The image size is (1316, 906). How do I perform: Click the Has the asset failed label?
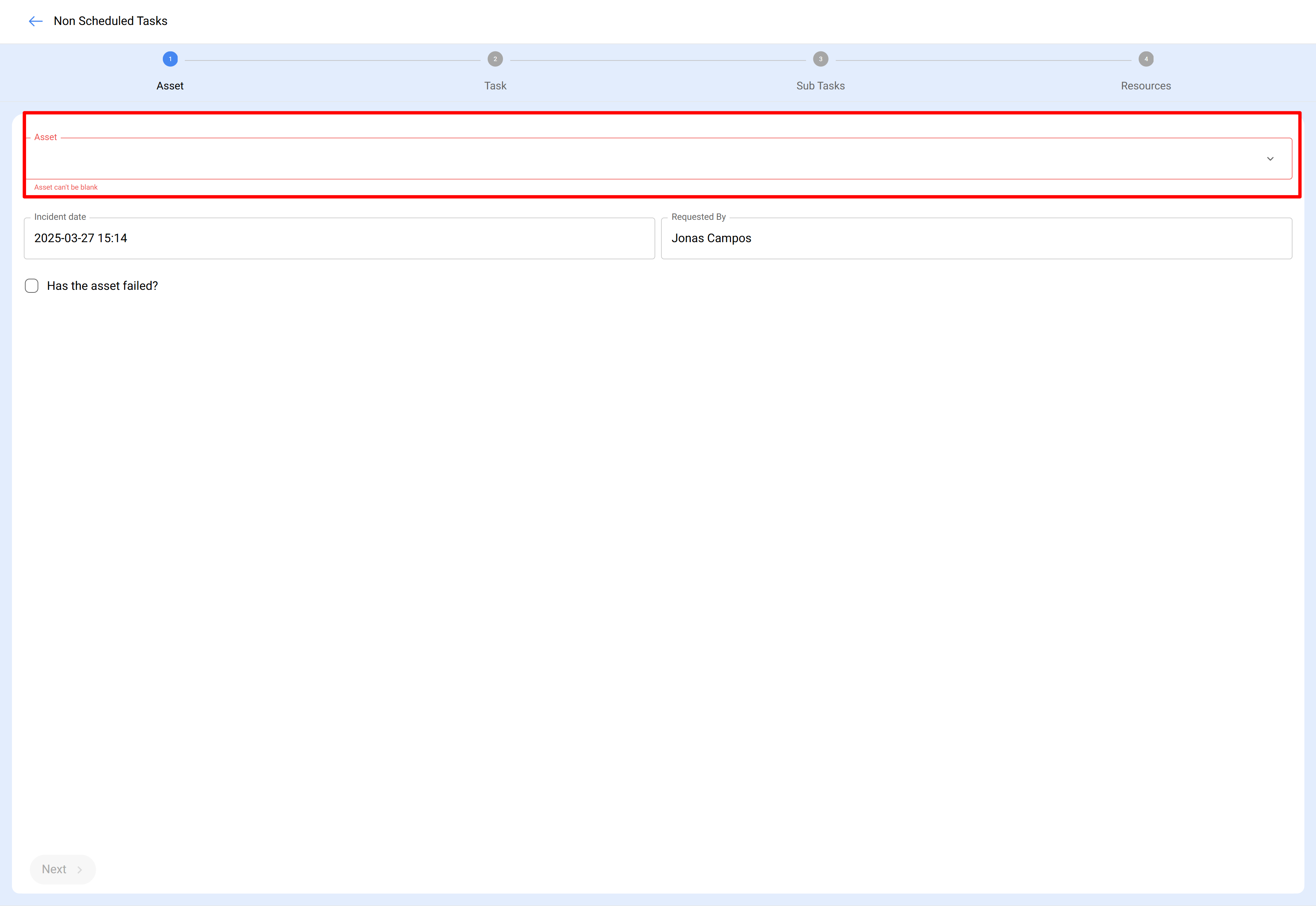[103, 286]
